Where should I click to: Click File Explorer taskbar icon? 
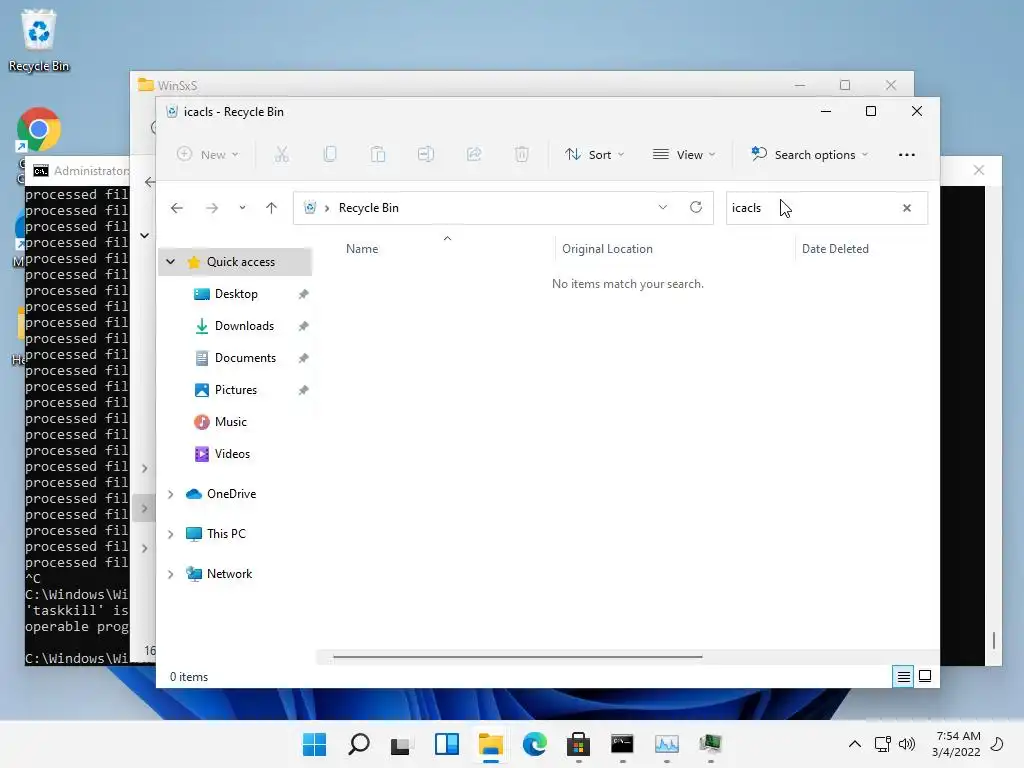point(490,744)
